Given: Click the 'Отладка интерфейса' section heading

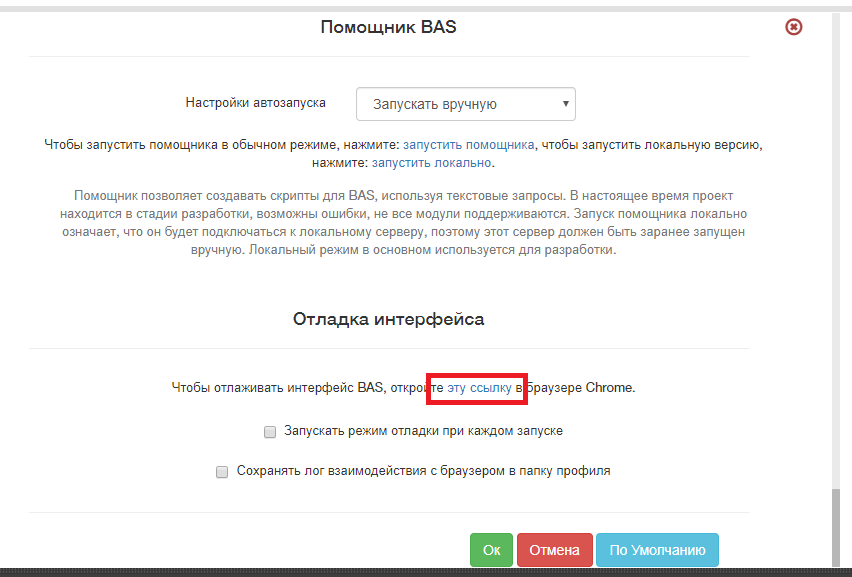Looking at the screenshot, I should click(389, 318).
